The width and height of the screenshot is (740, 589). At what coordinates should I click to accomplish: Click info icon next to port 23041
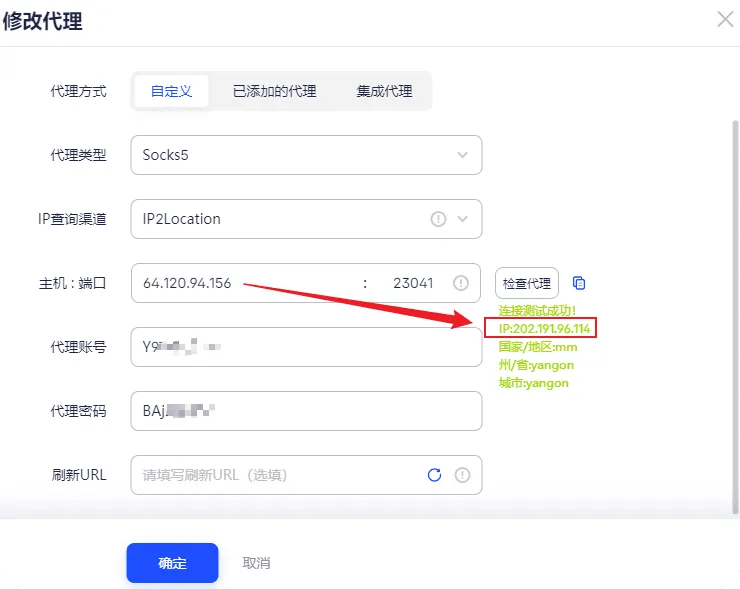pyautogui.click(x=461, y=283)
